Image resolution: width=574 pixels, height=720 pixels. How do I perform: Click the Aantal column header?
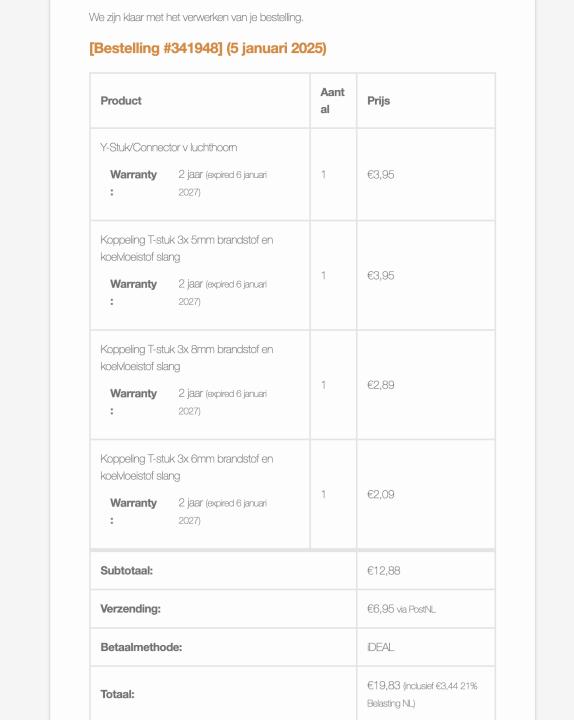(x=332, y=101)
